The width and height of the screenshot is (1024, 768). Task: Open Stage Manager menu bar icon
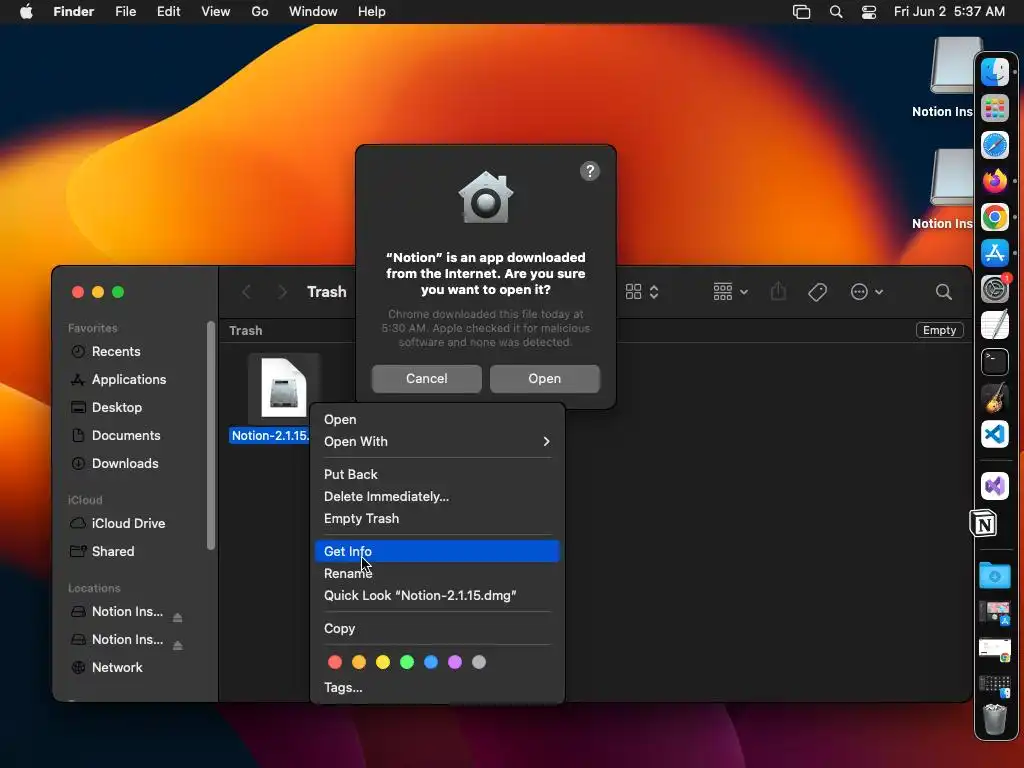pos(801,12)
